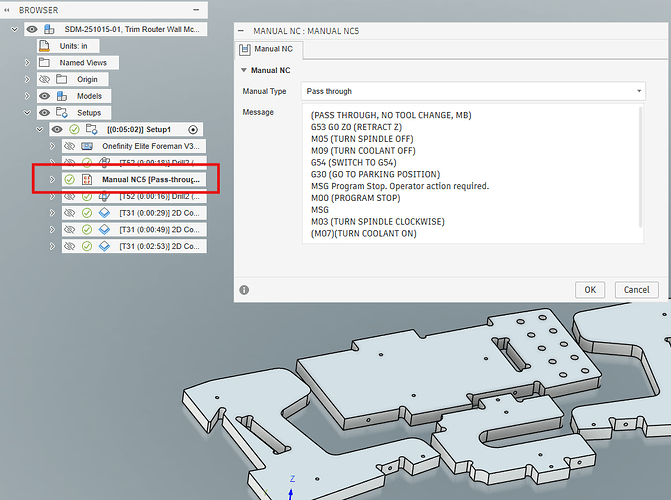Screen dimensions: 671x500
Task: Click the Named Views folder icon
Action: (x=46, y=62)
